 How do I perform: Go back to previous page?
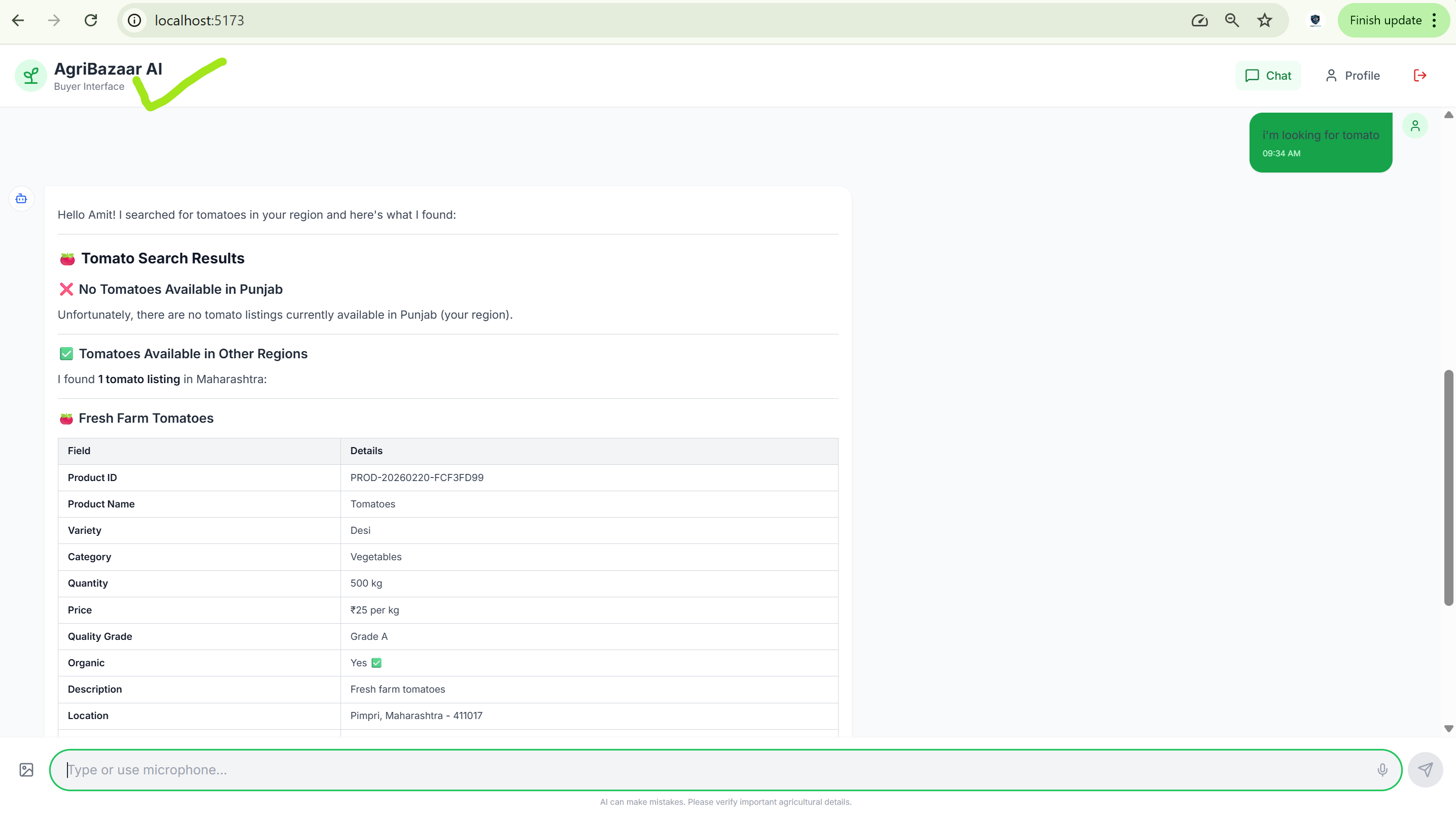[18, 20]
